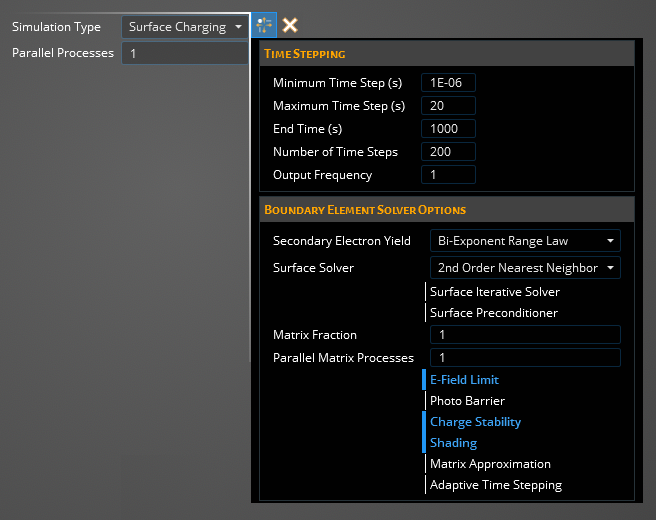The image size is (656, 520).
Task: Click the Minimum Time Step (s) label
Action: pyautogui.click(x=338, y=83)
